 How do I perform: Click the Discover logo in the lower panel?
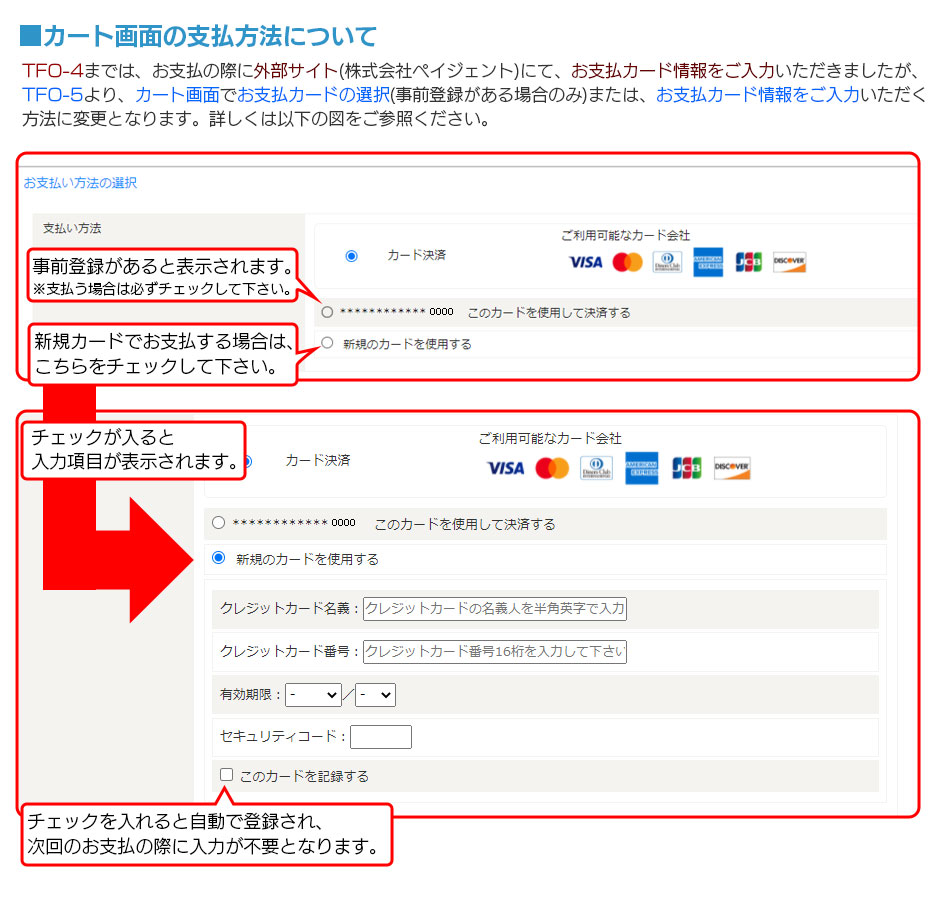pos(732,468)
